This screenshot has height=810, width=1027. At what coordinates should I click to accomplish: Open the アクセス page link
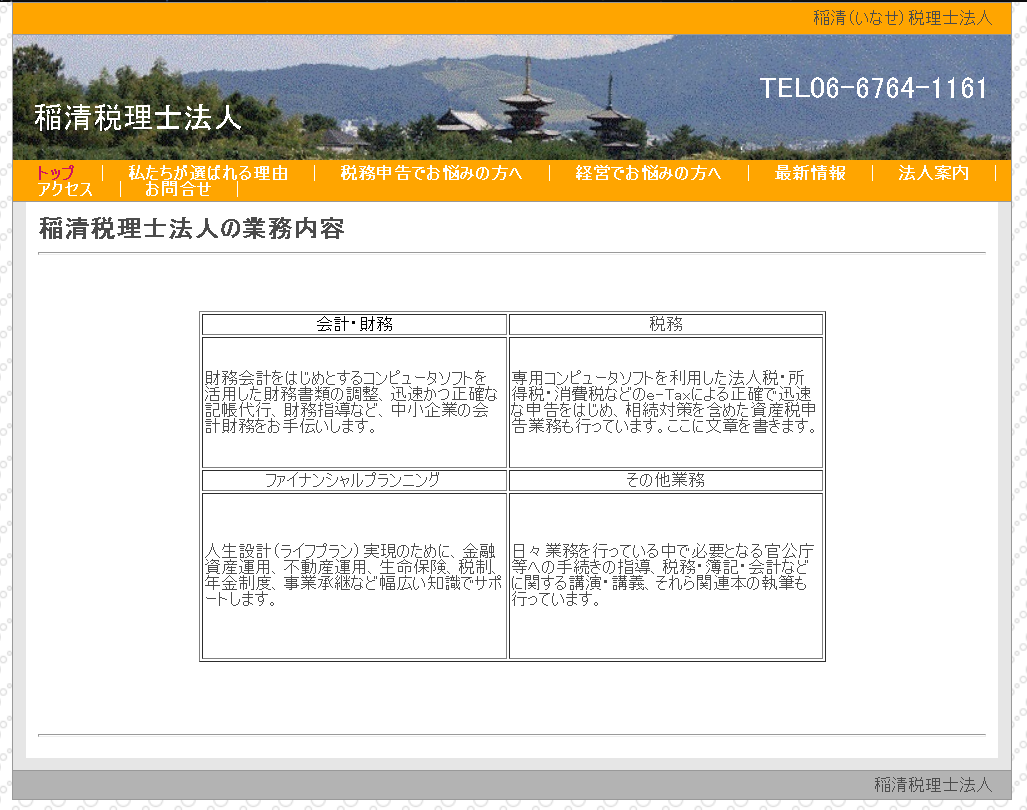click(x=65, y=189)
